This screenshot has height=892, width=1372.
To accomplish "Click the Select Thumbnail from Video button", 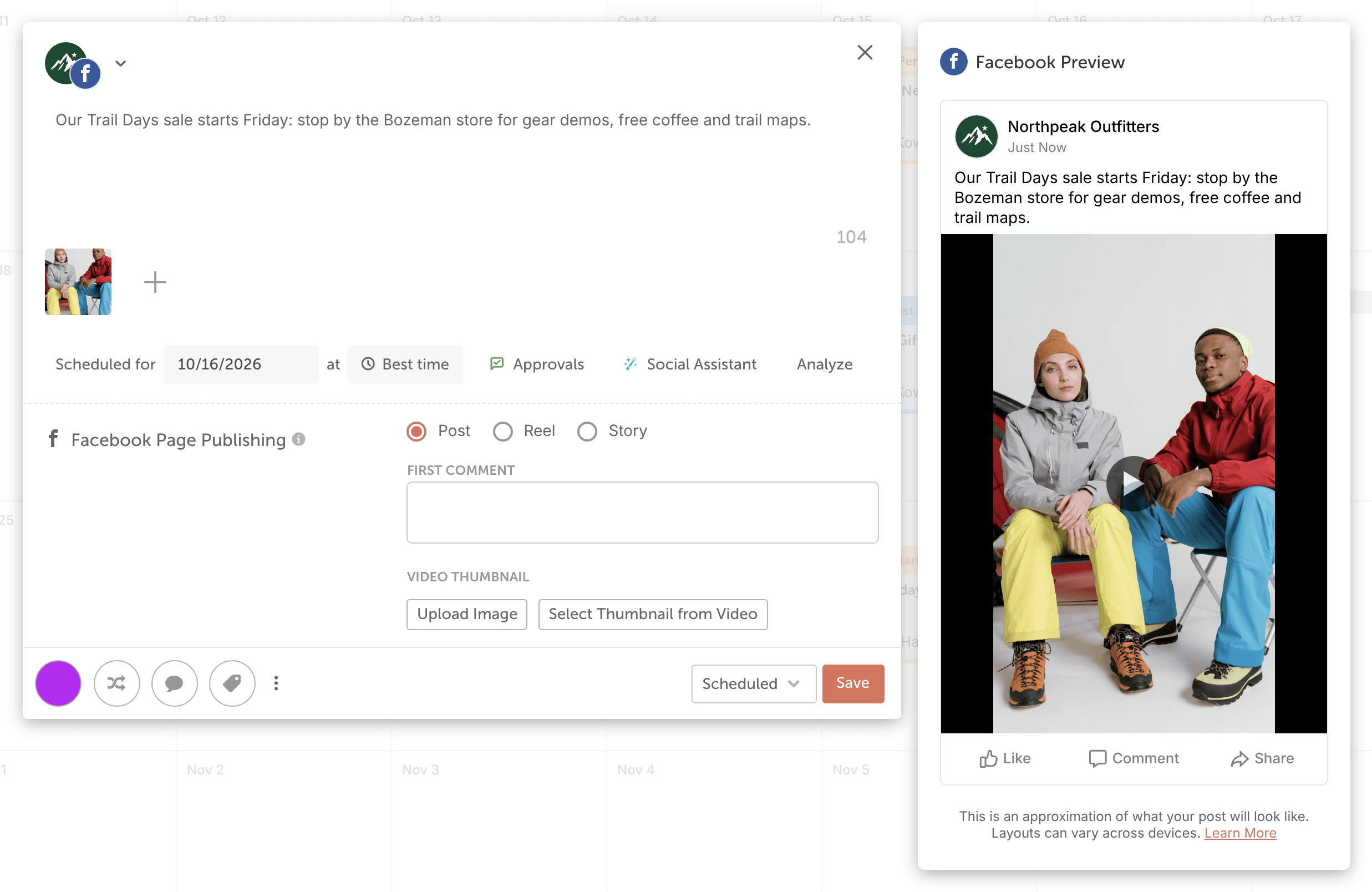I will 653,614.
